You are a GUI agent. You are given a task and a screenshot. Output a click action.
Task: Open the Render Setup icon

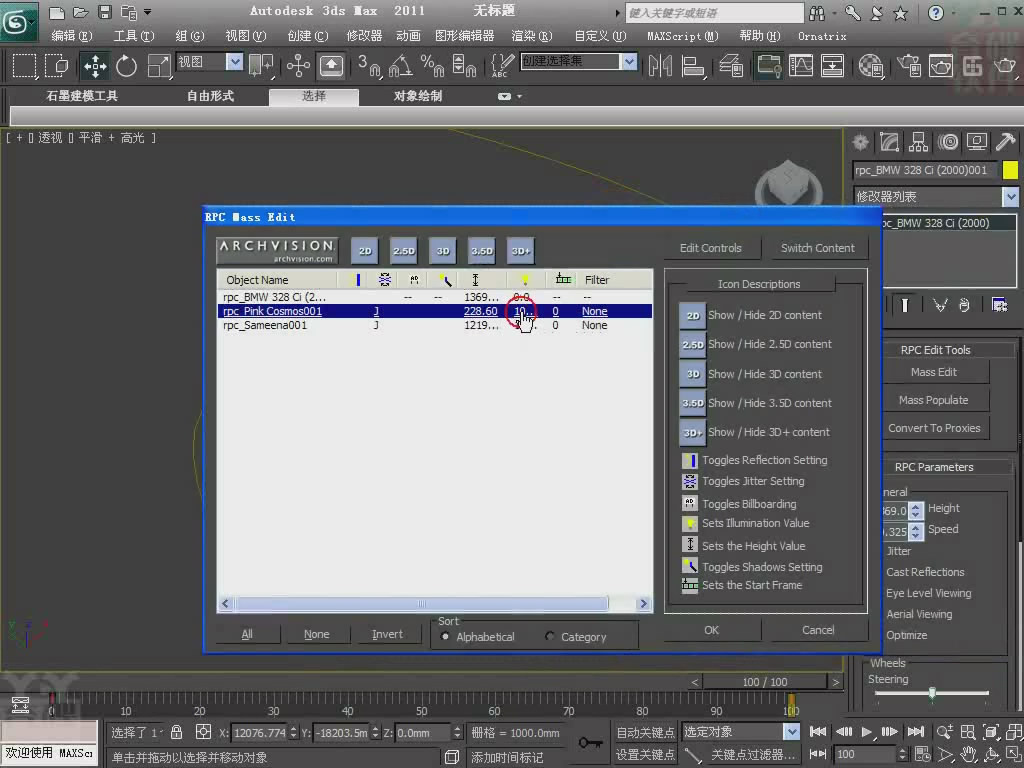(x=908, y=66)
